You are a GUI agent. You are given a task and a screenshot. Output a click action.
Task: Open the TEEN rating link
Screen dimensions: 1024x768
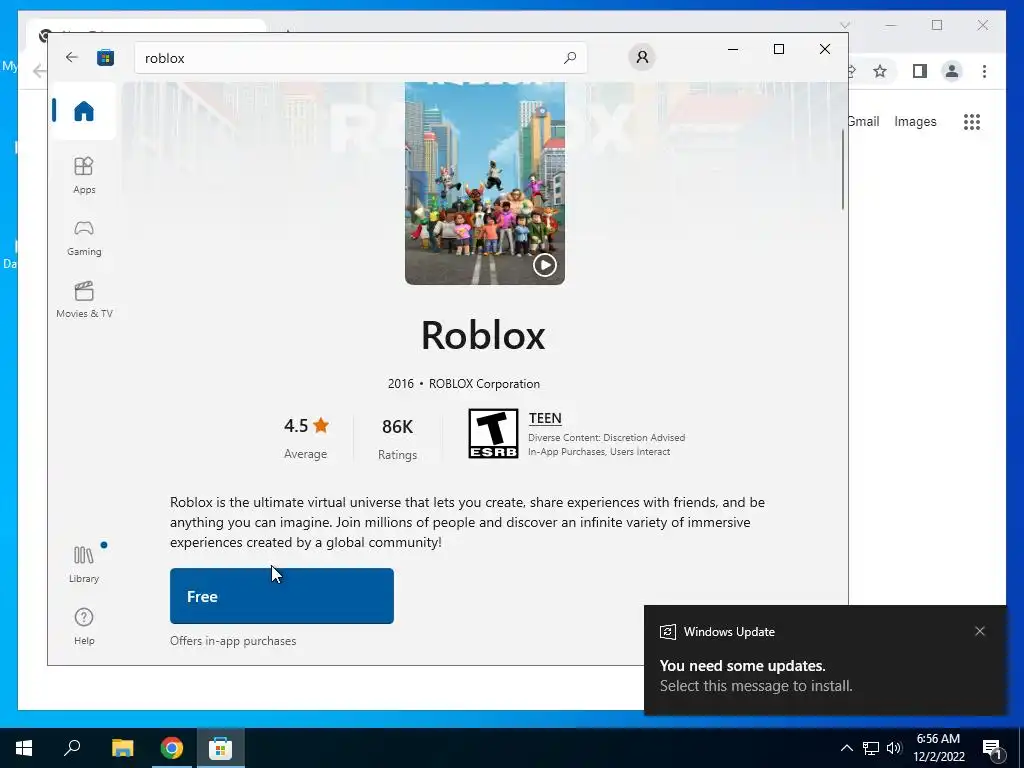click(545, 418)
